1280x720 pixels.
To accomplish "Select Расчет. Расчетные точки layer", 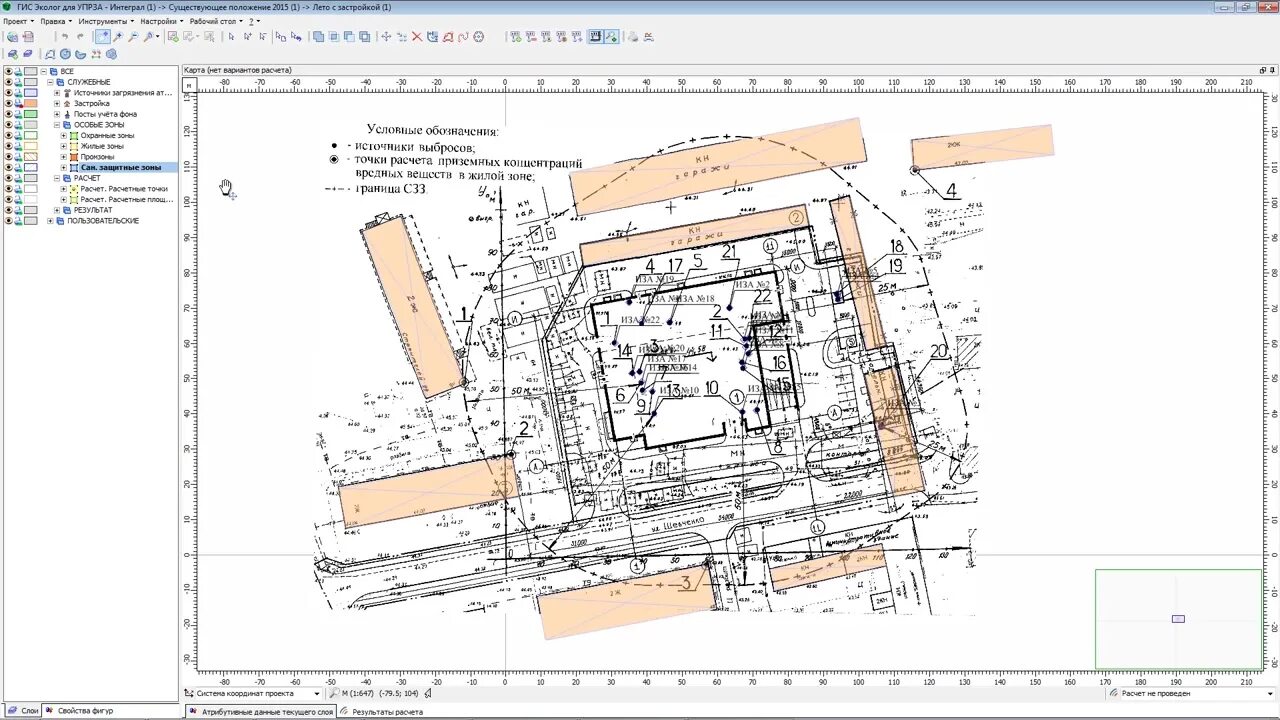I will 124,189.
